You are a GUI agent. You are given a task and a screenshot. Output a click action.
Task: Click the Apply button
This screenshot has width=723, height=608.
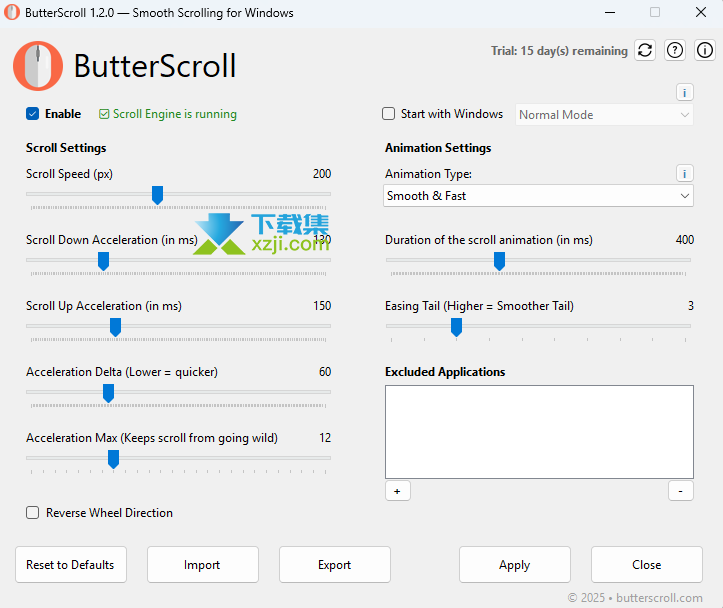(515, 565)
